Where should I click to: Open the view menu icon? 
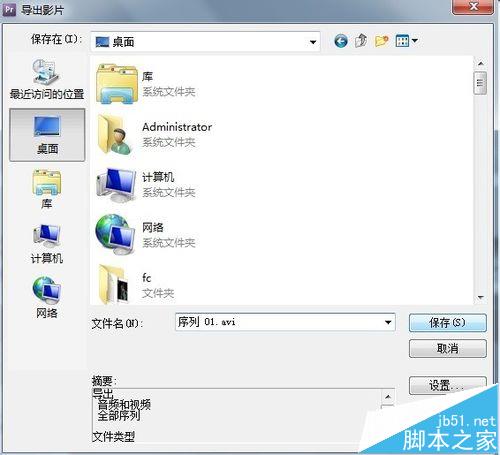(406, 41)
